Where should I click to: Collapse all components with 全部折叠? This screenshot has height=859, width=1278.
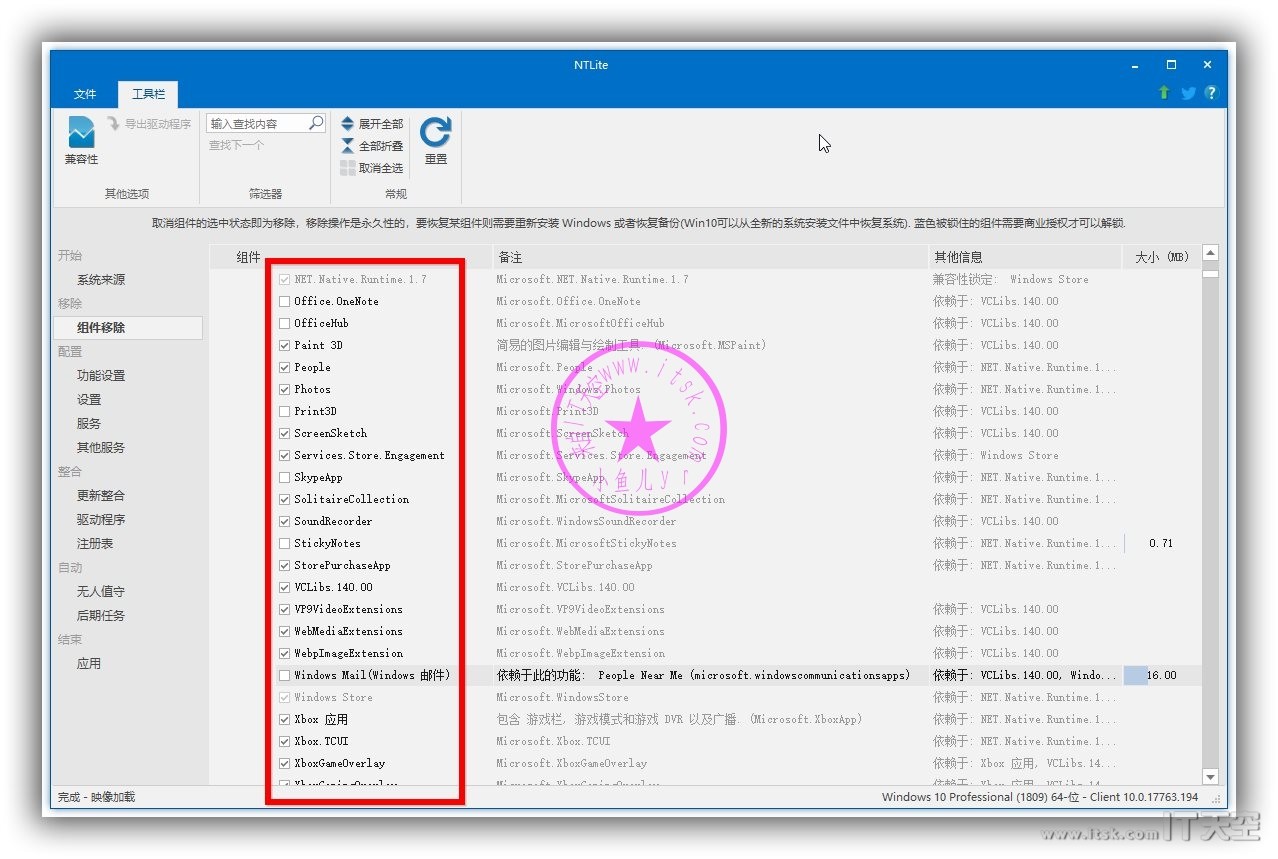[x=372, y=146]
